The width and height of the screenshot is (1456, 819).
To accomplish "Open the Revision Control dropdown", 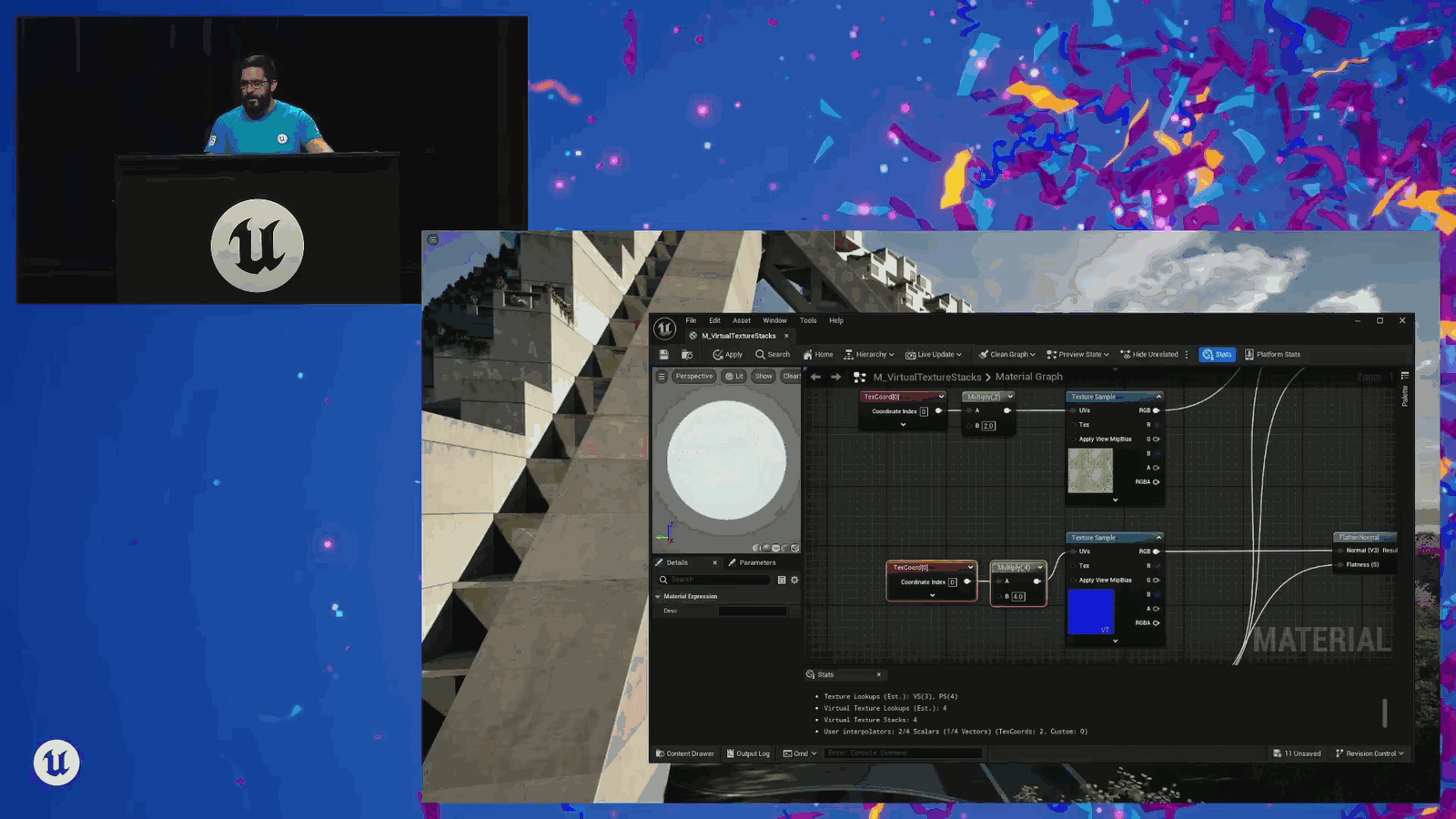I will [x=1370, y=753].
